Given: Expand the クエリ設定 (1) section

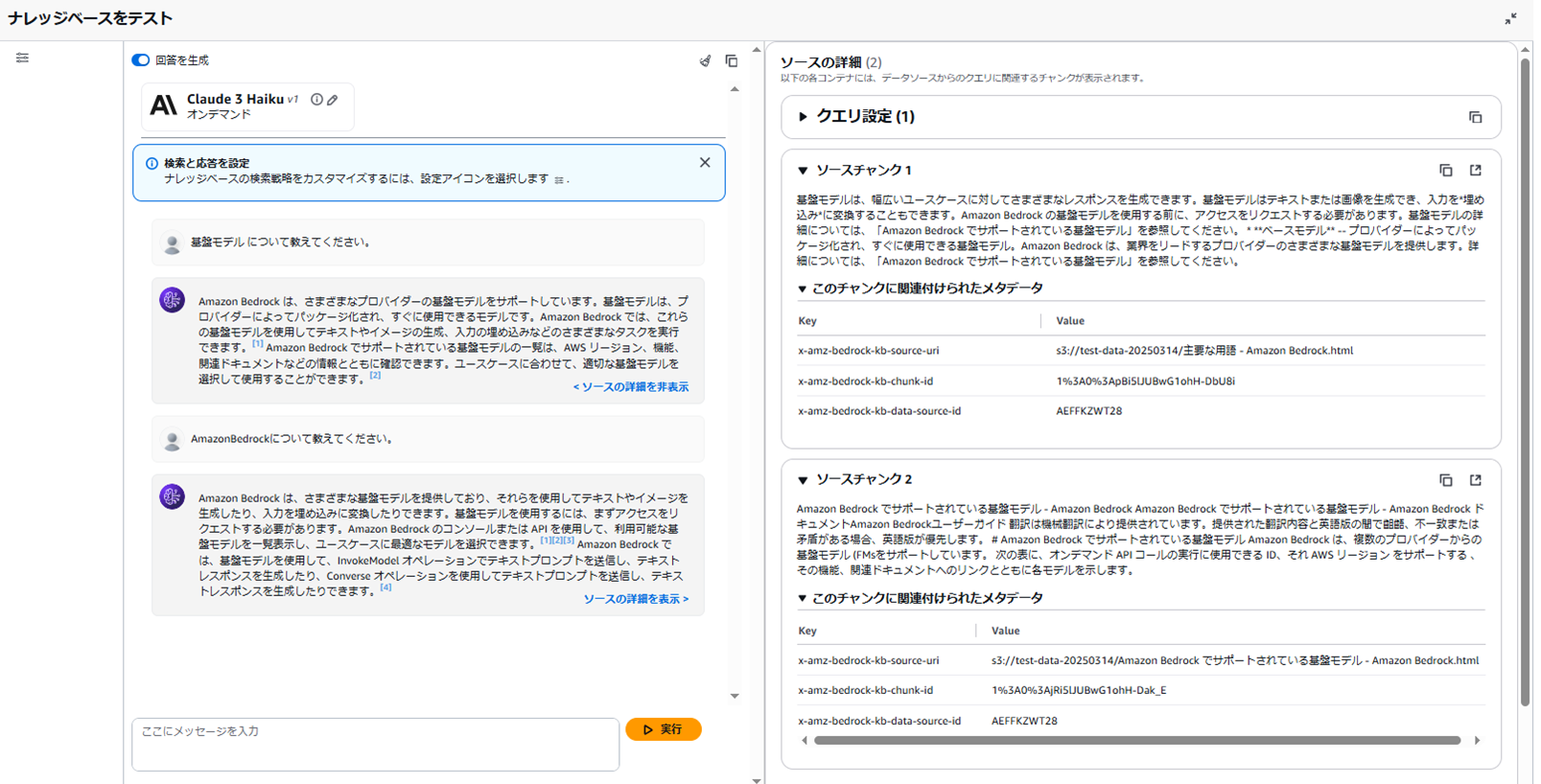Looking at the screenshot, I should (803, 117).
